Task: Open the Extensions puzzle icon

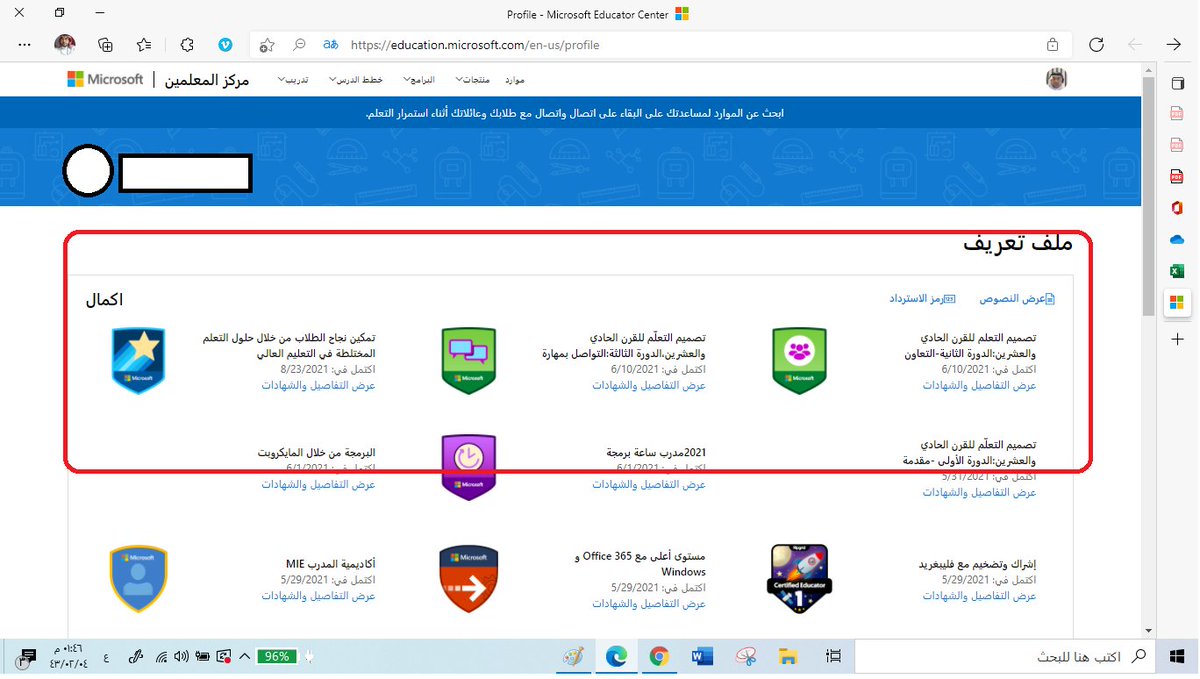Action: [x=186, y=44]
